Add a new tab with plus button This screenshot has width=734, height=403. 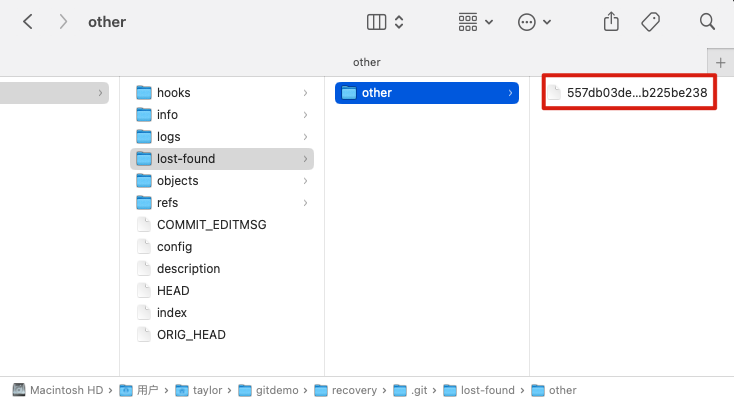click(x=720, y=62)
